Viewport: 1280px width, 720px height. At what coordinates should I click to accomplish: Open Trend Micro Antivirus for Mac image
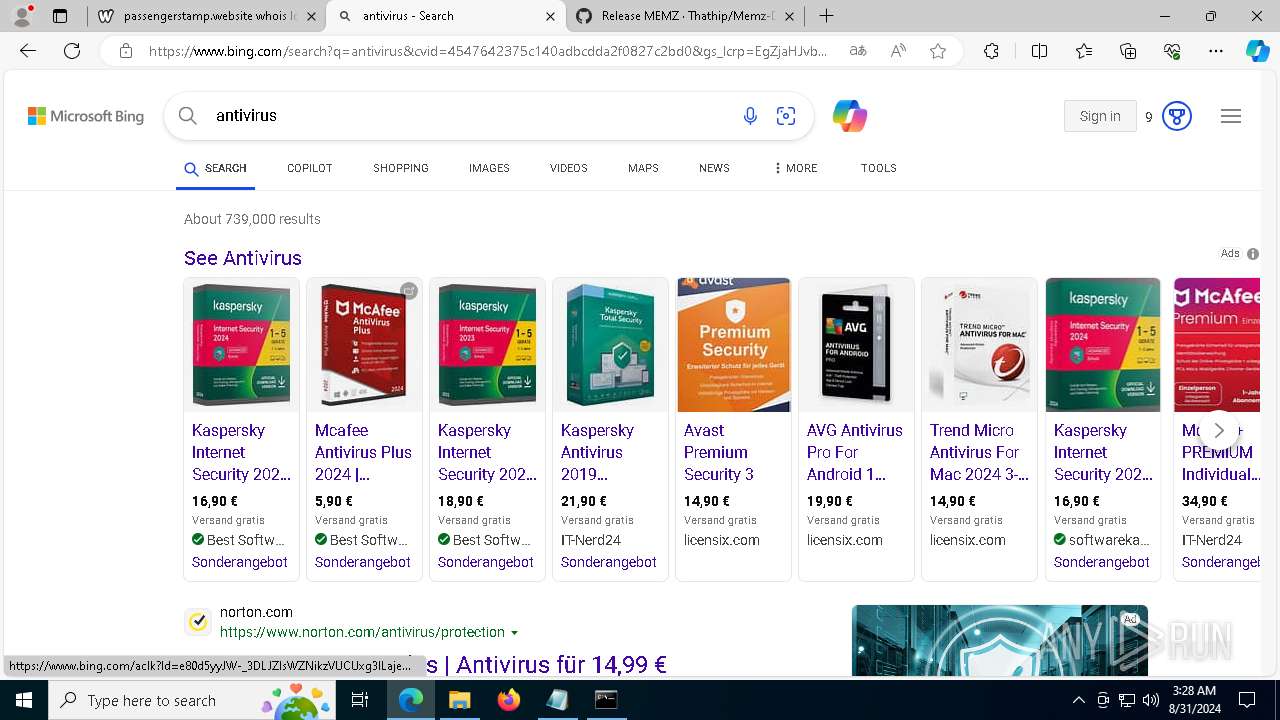(x=980, y=345)
